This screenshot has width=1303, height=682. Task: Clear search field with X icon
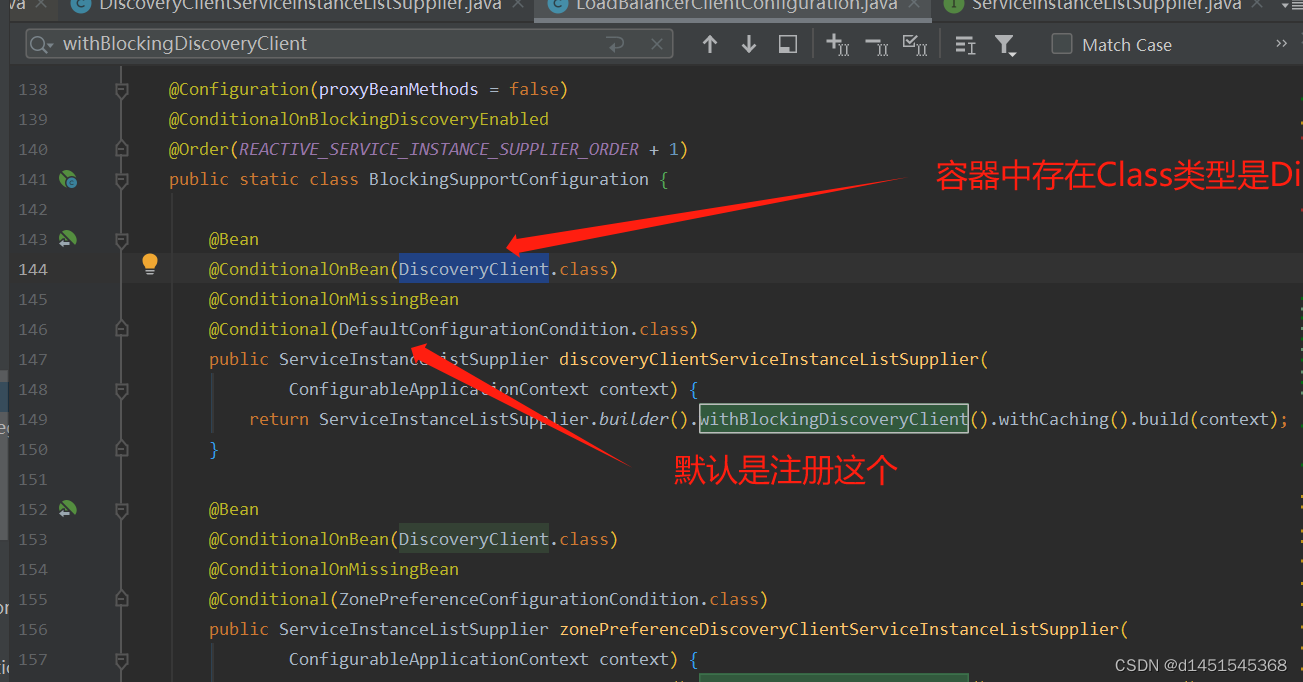pos(656,44)
